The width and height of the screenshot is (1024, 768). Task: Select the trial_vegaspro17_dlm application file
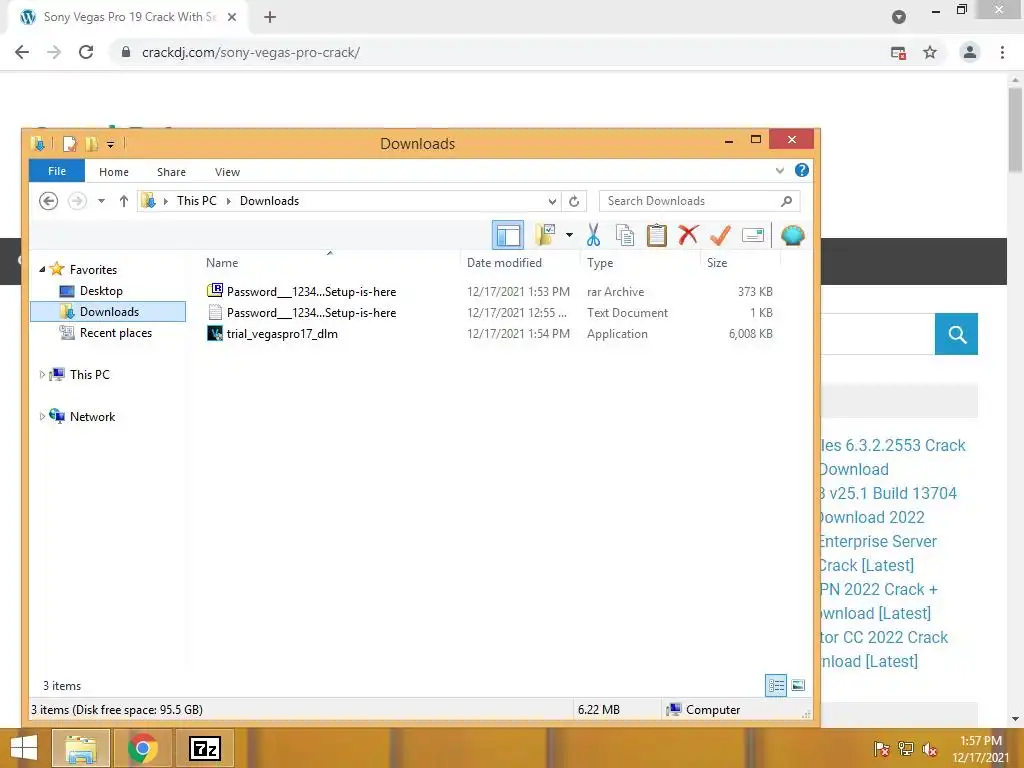pyautogui.click(x=281, y=333)
